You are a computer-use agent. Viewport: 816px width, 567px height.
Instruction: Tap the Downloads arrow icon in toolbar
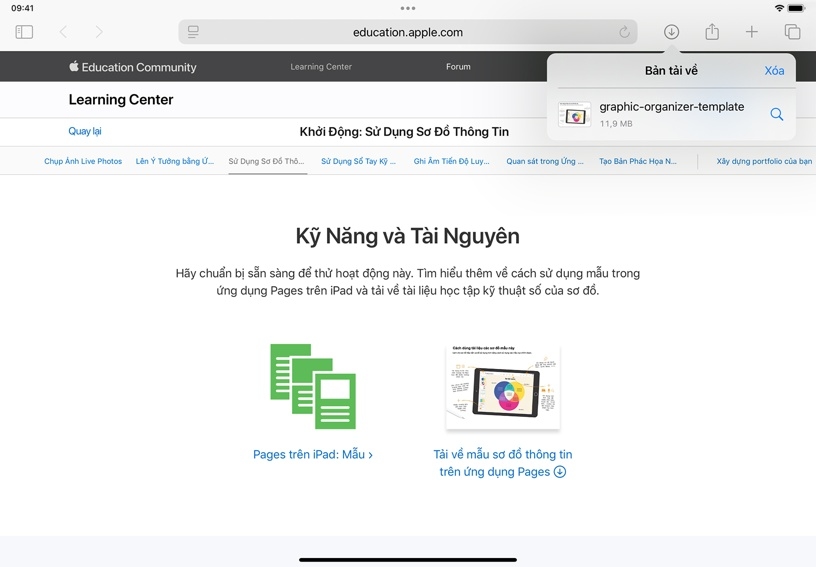[671, 32]
